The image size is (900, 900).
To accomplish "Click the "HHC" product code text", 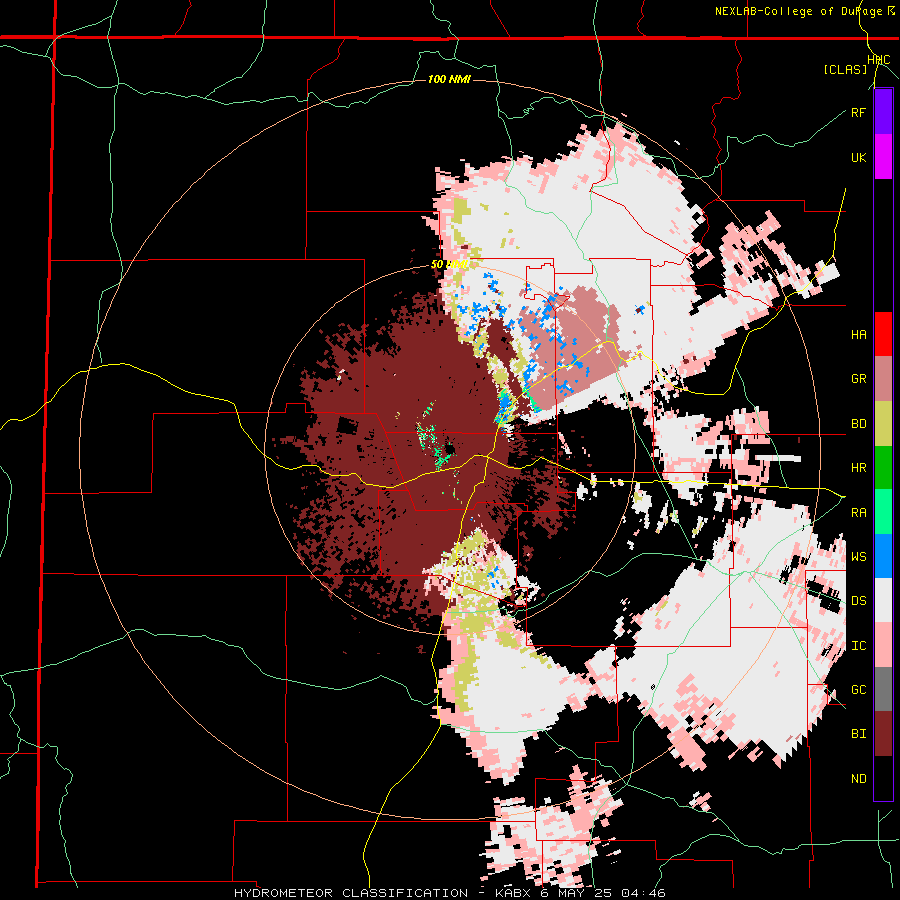I will tap(879, 60).
